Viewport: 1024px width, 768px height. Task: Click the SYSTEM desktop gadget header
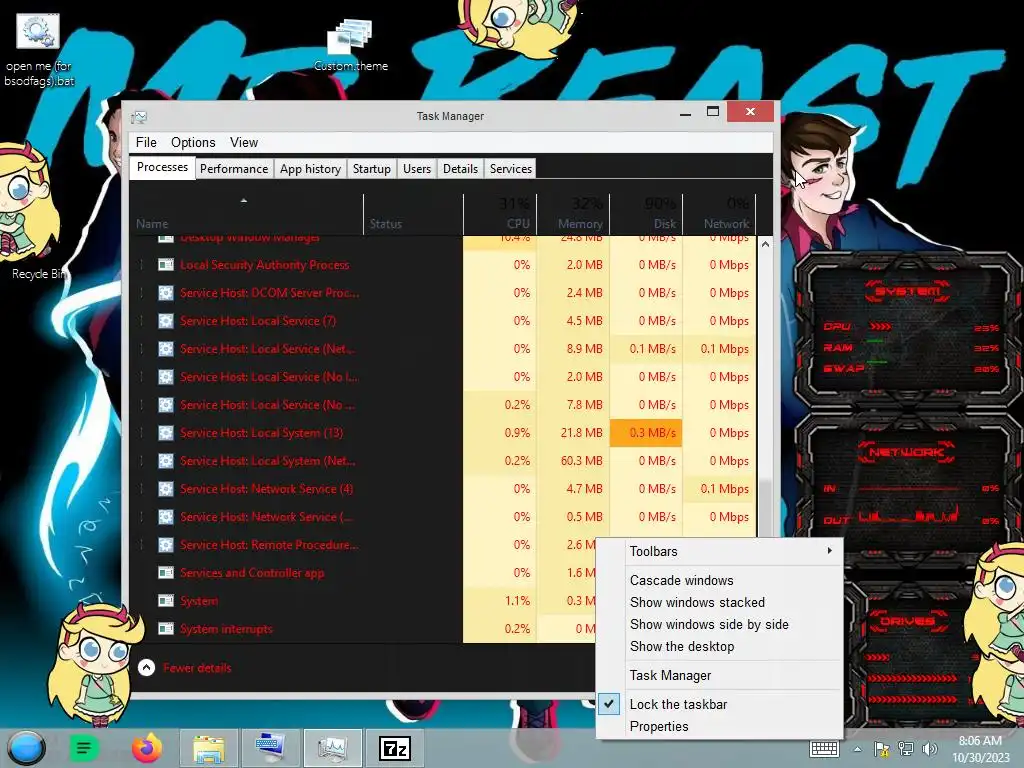coord(907,291)
